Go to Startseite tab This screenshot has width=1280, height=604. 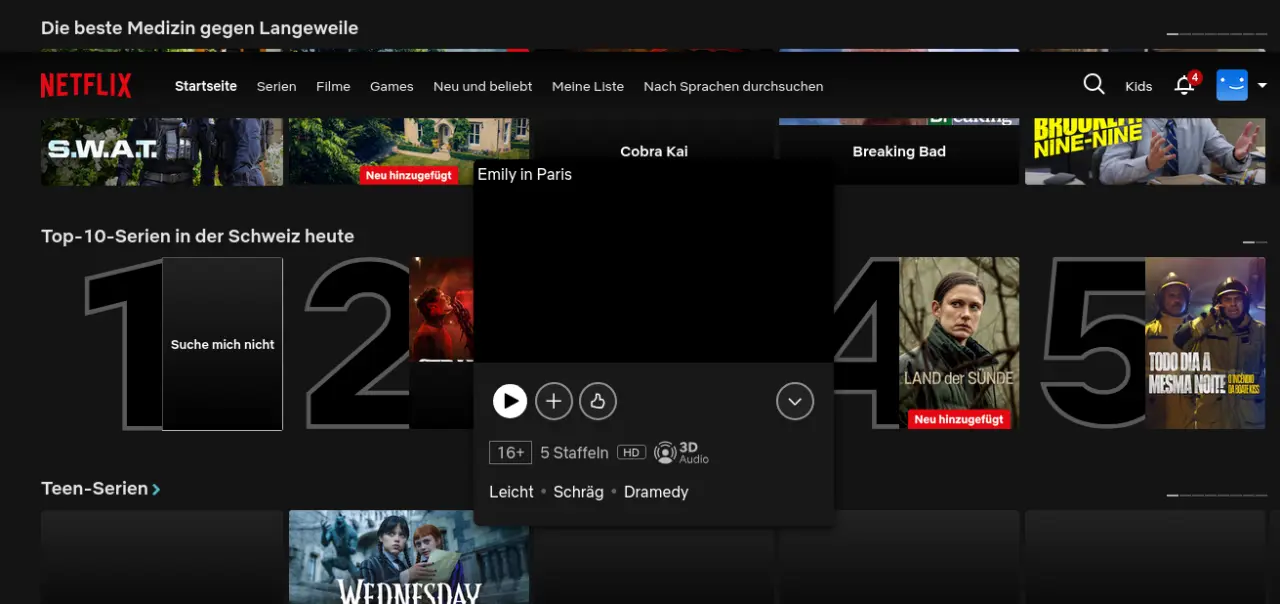(x=206, y=86)
